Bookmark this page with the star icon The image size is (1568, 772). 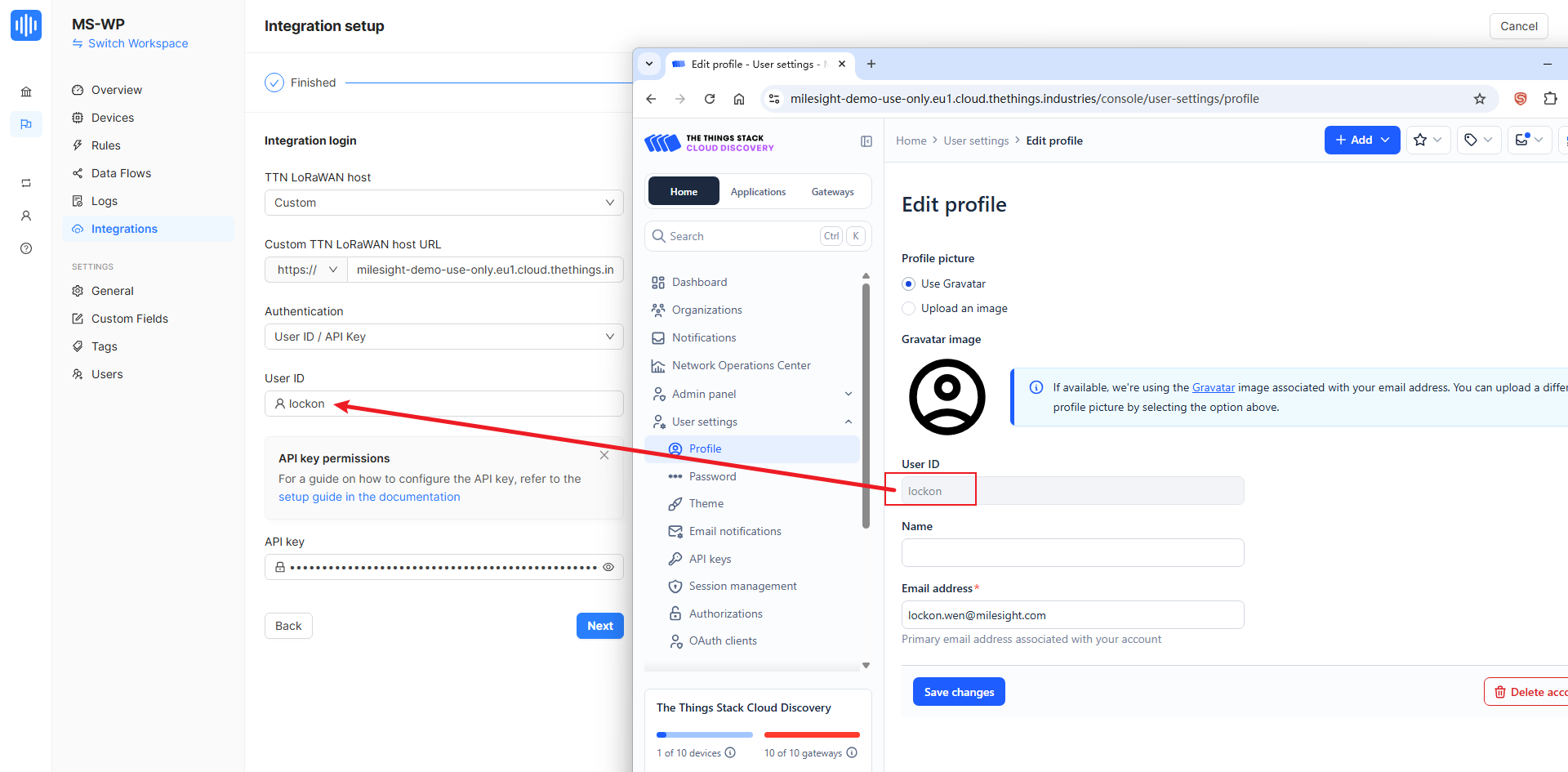(1480, 99)
